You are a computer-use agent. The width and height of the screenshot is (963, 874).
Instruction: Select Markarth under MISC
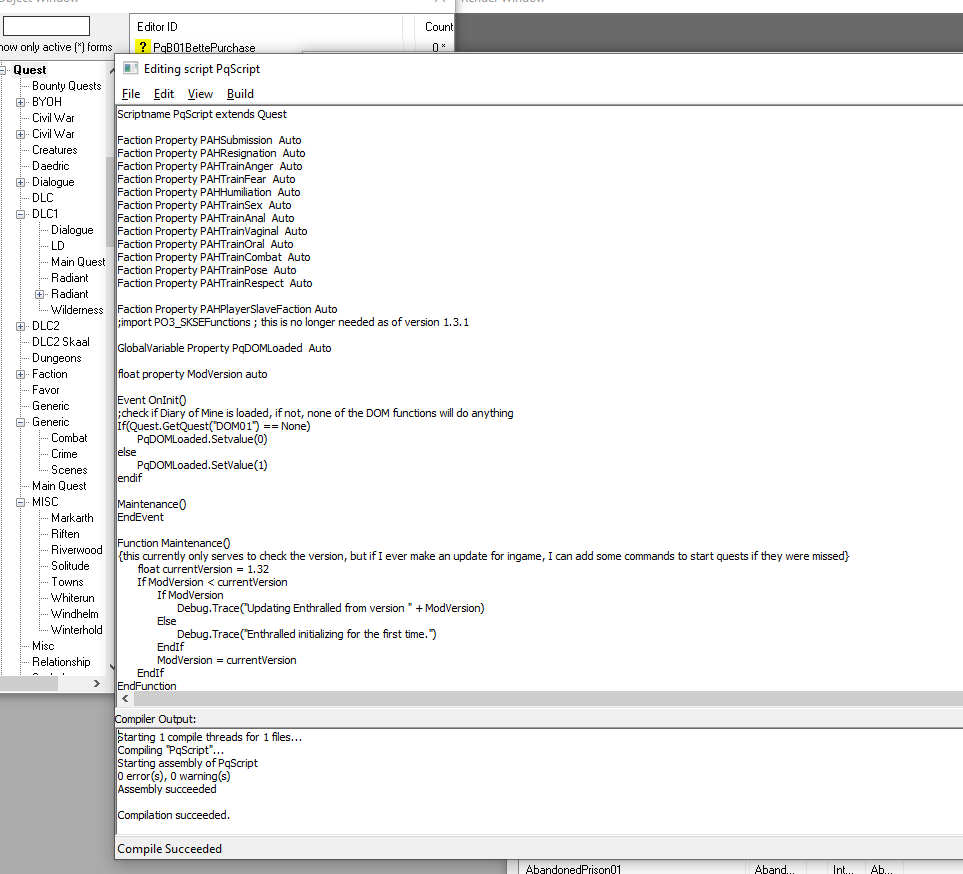(72, 518)
